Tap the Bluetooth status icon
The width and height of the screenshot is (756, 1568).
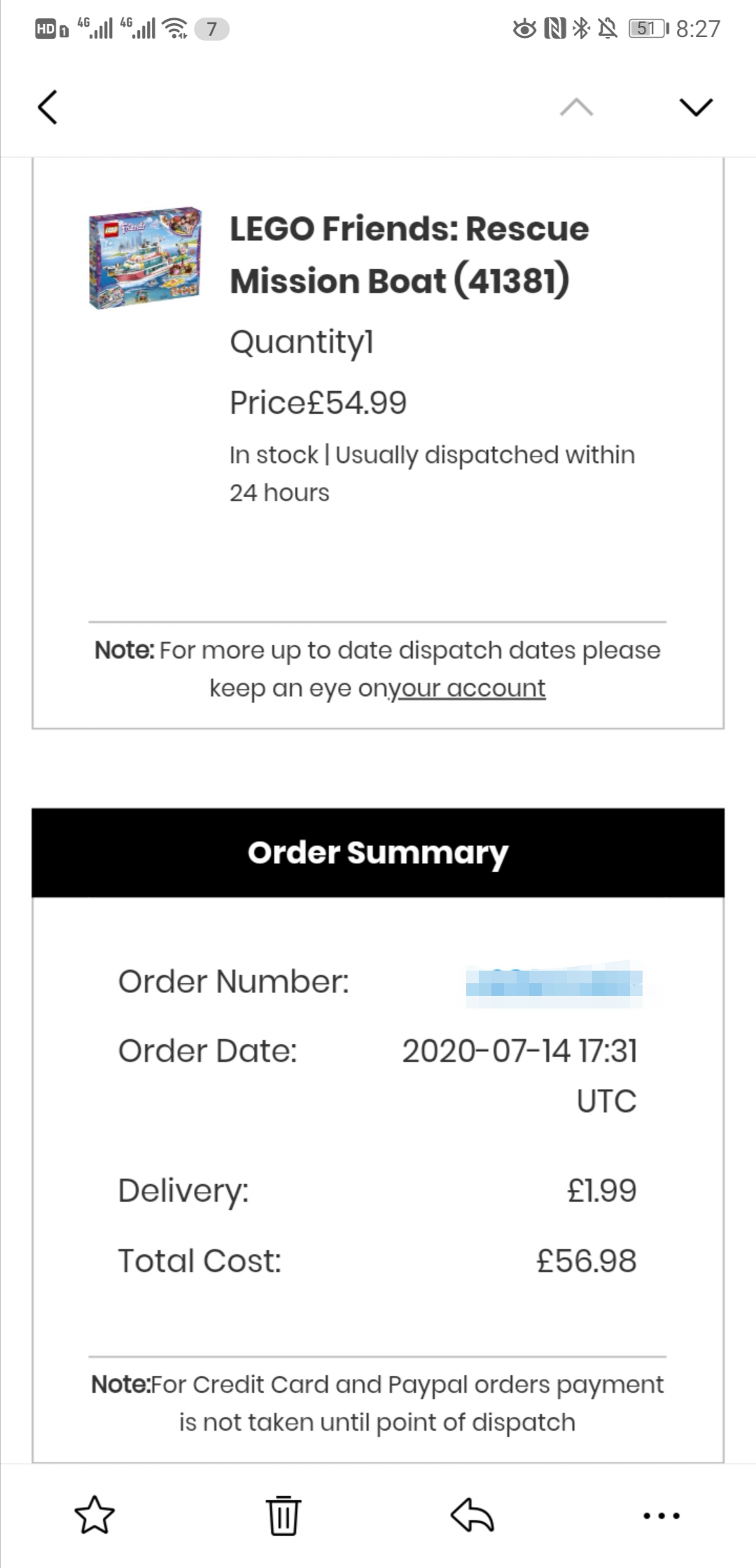(x=581, y=28)
